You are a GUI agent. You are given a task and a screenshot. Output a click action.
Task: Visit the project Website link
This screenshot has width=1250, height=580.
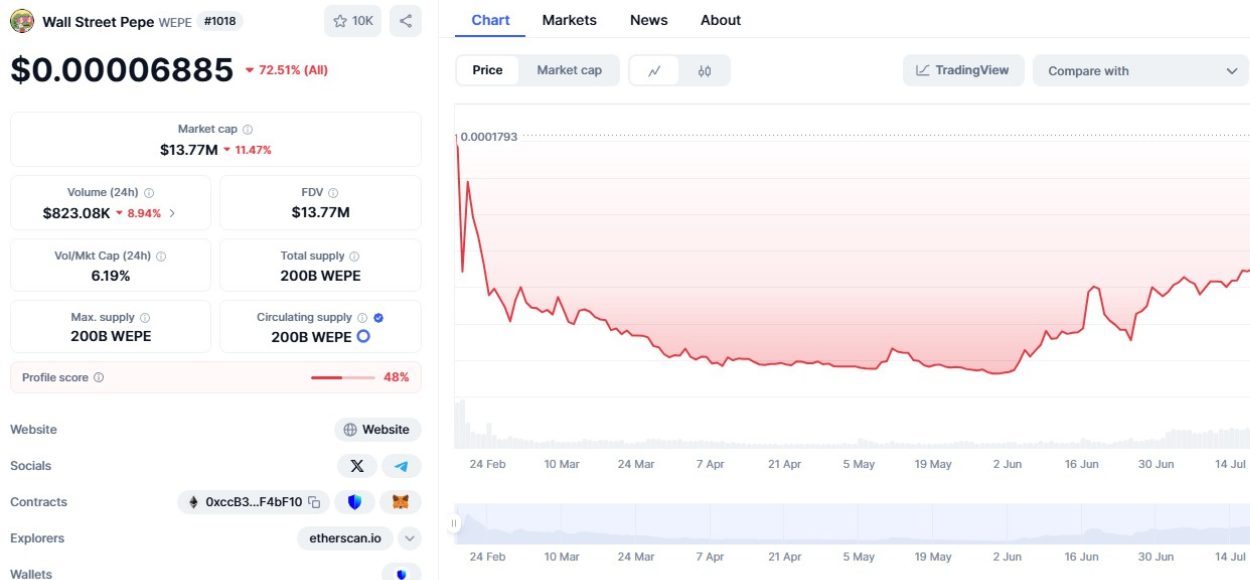[377, 430]
